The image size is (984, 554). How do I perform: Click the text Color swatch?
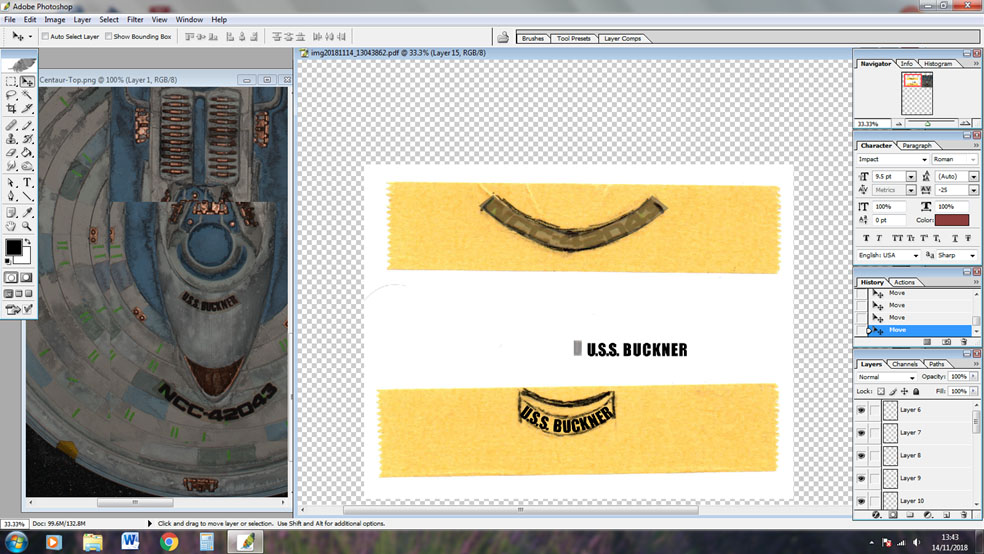pos(952,220)
